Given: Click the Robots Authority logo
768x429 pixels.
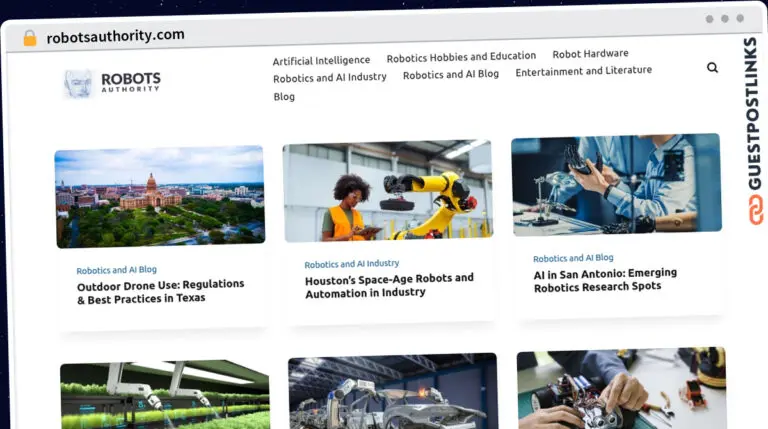Looking at the screenshot, I should coord(112,83).
